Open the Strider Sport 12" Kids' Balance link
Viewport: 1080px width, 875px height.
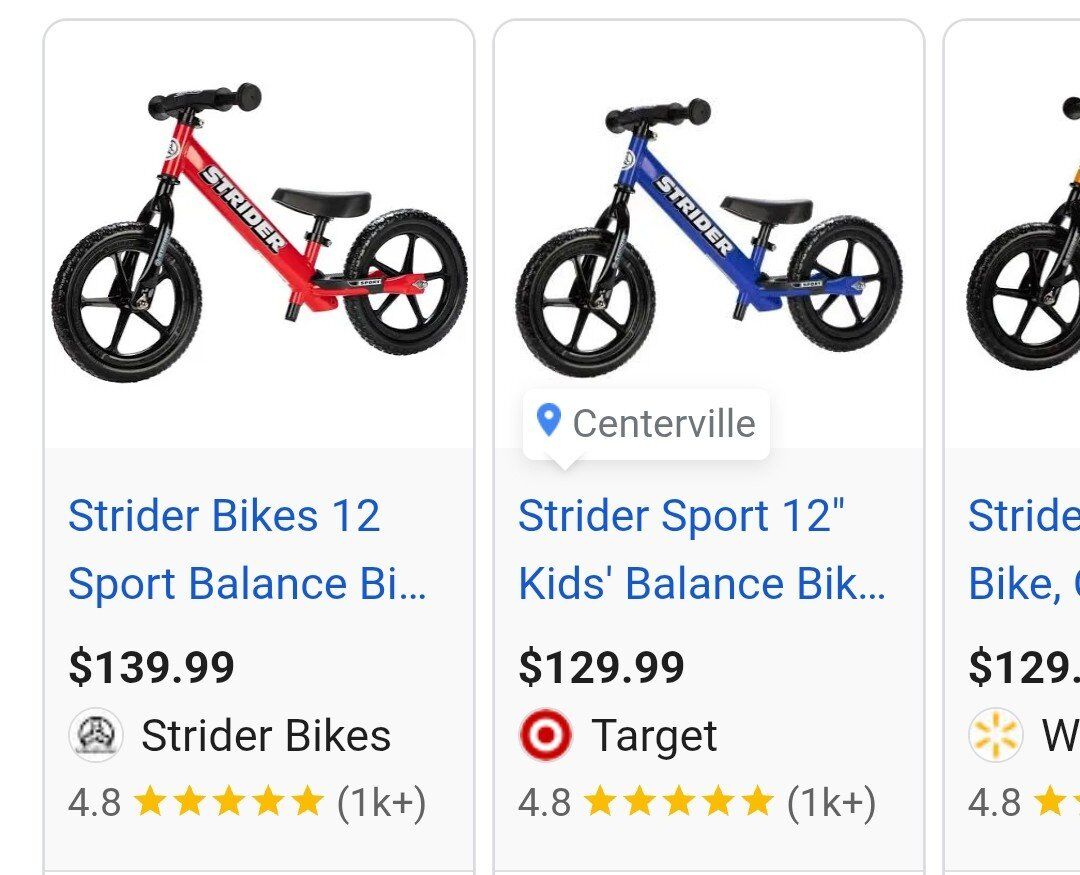click(x=701, y=550)
